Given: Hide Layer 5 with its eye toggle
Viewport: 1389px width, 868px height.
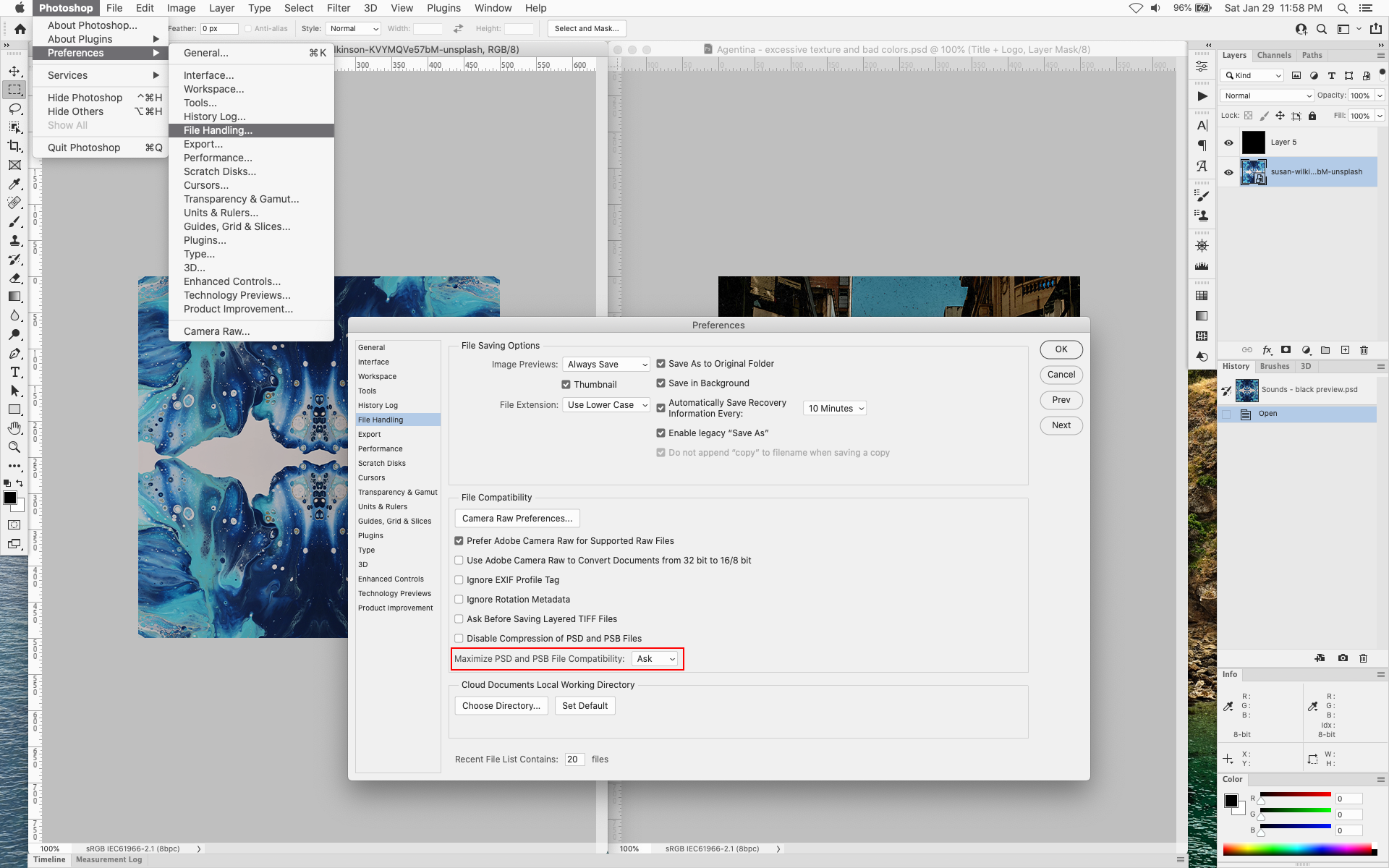Looking at the screenshot, I should [1229, 142].
